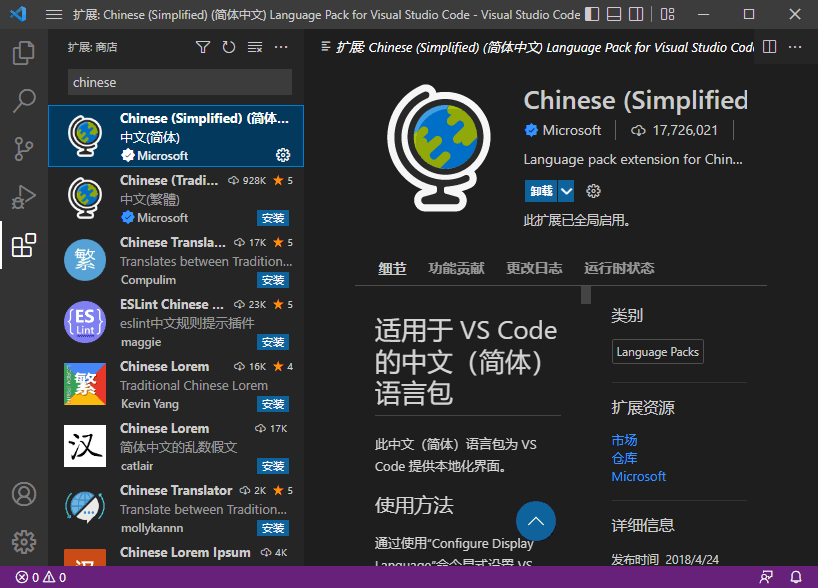Toggle the secondary side bar layout icon
This screenshot has width=818, height=588.
coord(637,13)
